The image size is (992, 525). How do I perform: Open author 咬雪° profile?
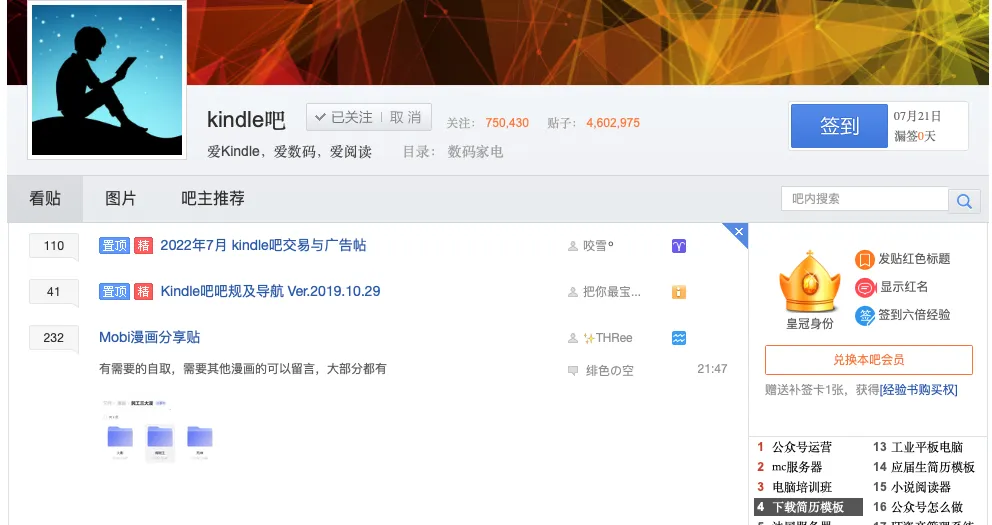pyautogui.click(x=598, y=246)
